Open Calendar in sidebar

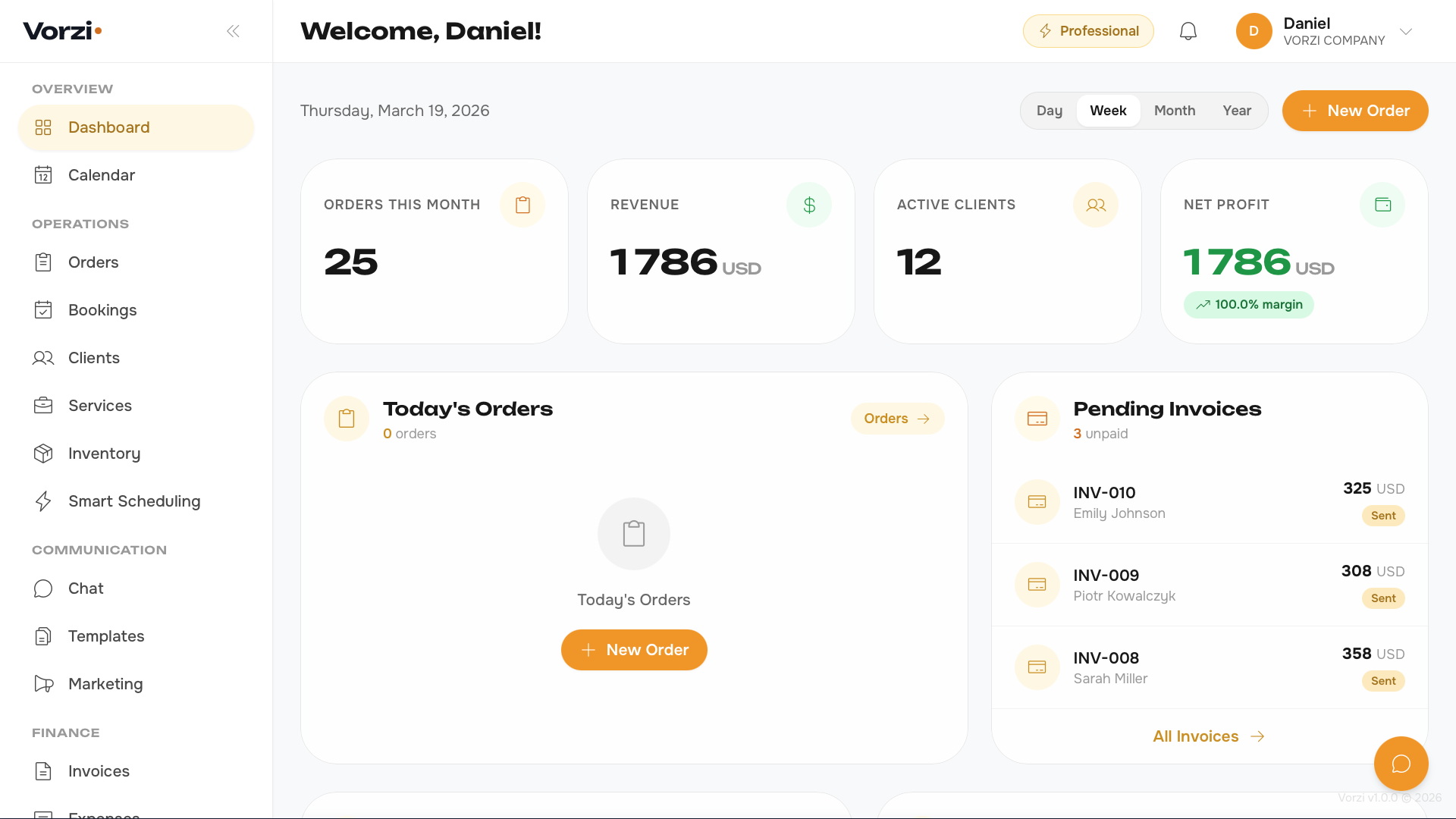[136, 175]
